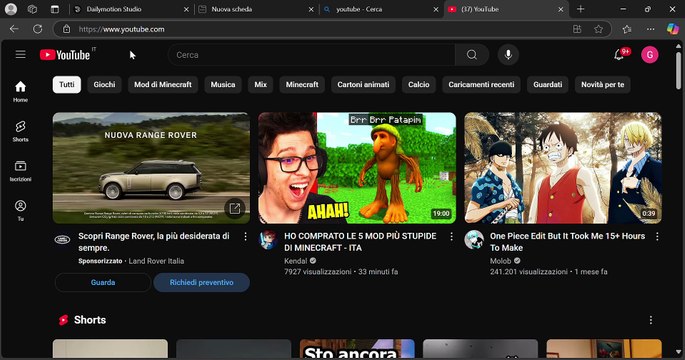Image resolution: width=685 pixels, height=360 pixels.
Task: Close the Dailymotion Studio tab
Action: pyautogui.click(x=186, y=9)
